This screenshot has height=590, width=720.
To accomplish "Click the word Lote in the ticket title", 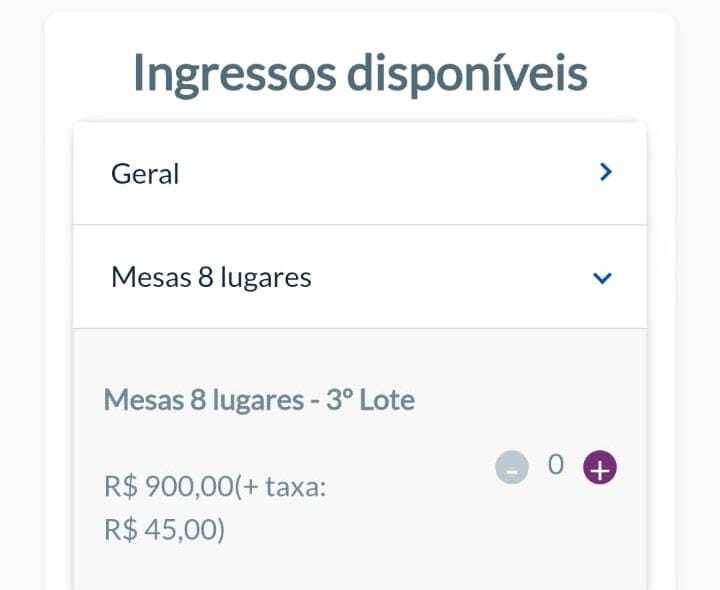I will point(387,400).
